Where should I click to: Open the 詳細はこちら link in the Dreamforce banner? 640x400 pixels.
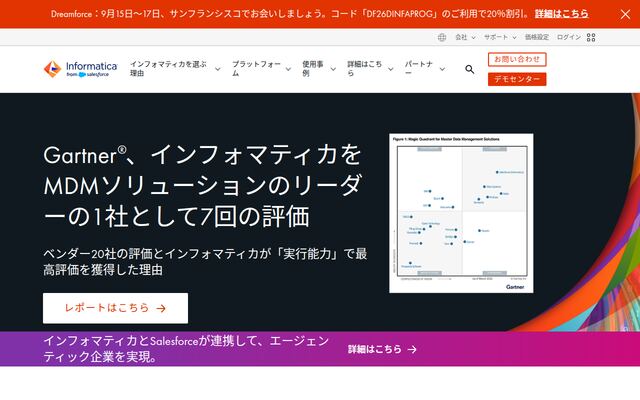[x=561, y=14]
